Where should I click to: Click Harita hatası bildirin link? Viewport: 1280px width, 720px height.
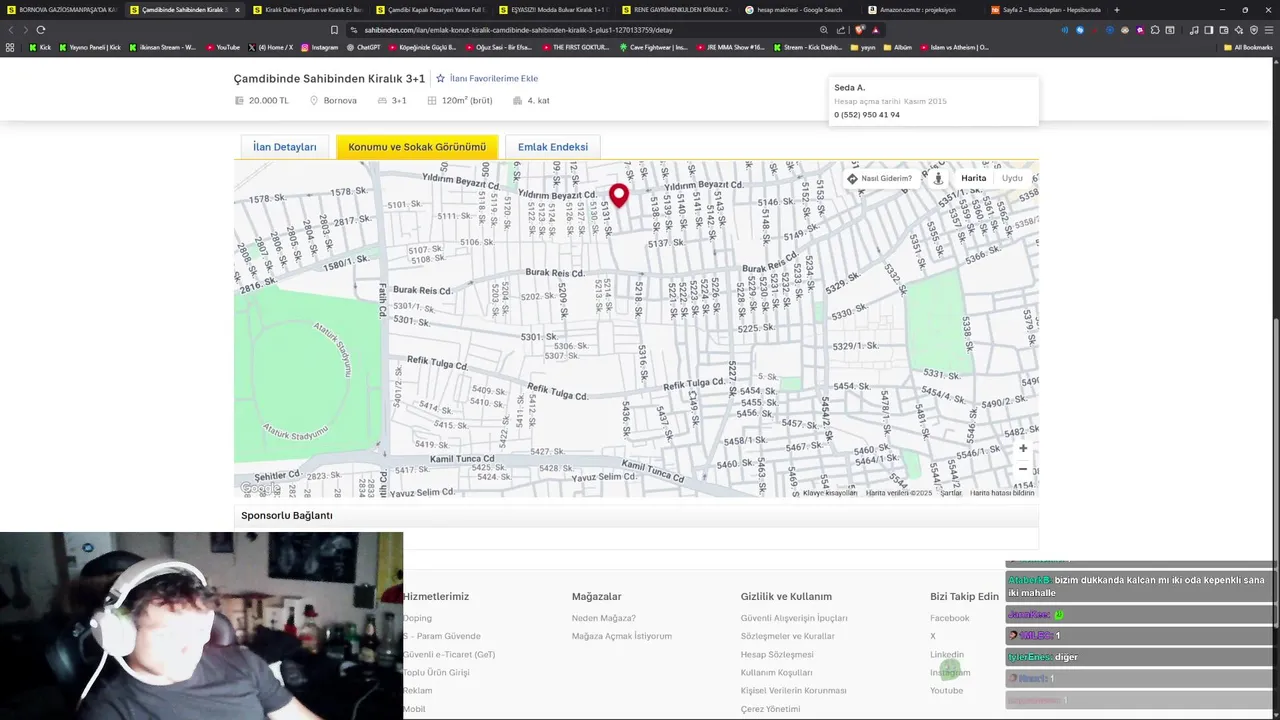point(1002,492)
